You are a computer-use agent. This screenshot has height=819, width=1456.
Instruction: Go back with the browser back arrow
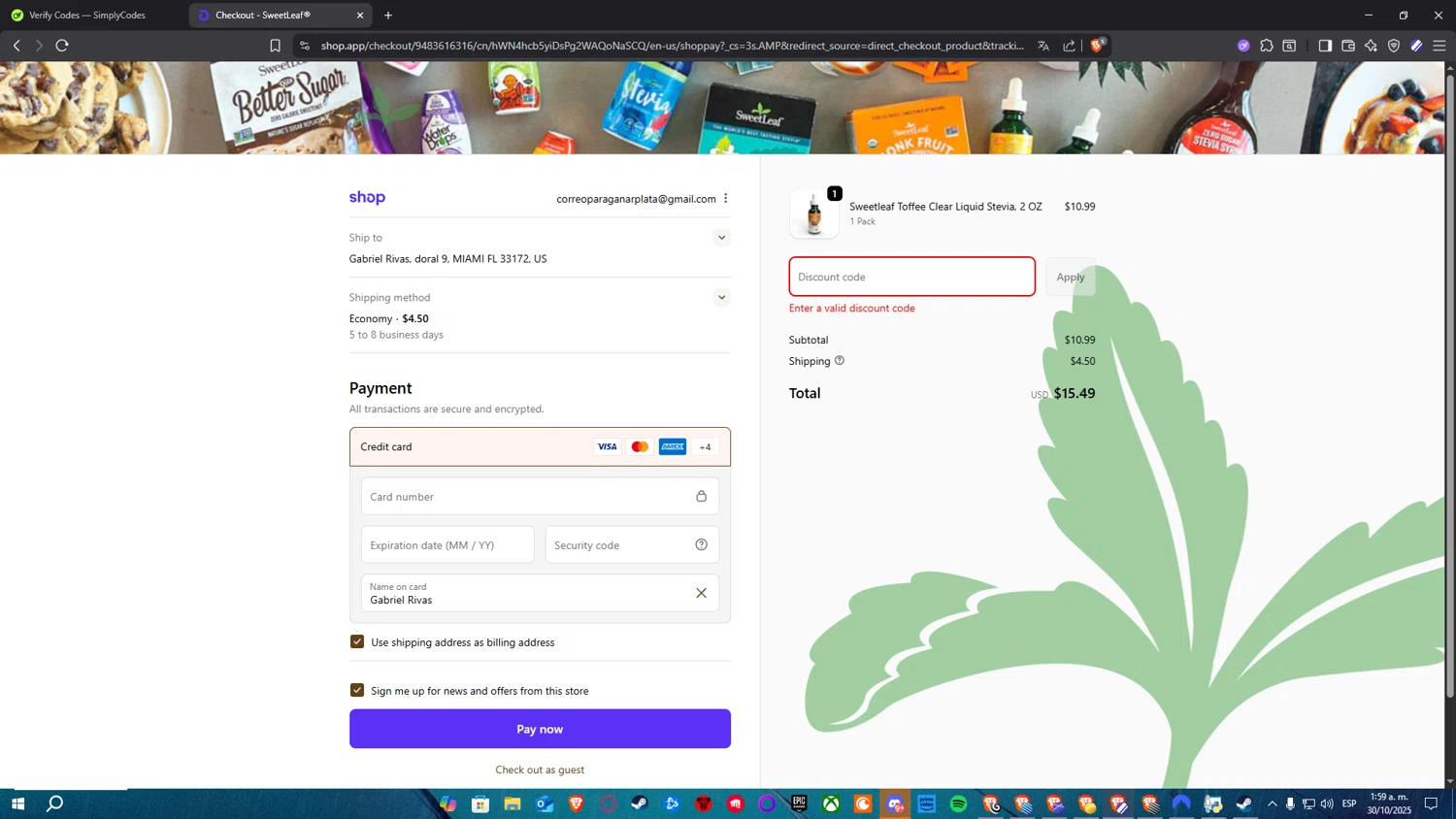pyautogui.click(x=17, y=46)
